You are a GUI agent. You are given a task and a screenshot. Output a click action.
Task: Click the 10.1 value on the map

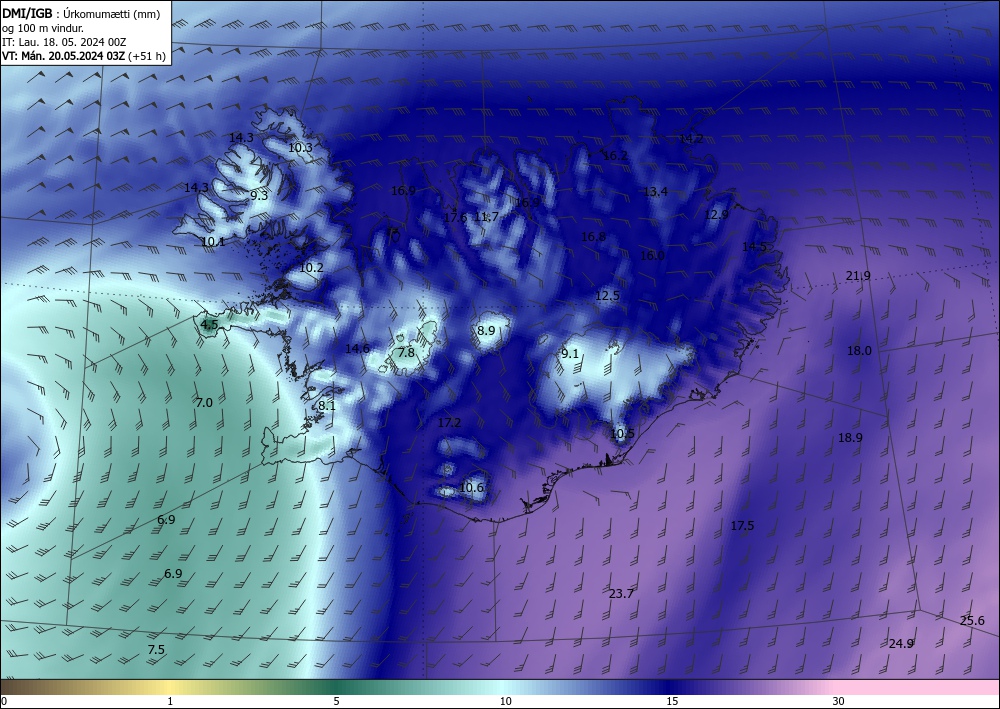(212, 242)
